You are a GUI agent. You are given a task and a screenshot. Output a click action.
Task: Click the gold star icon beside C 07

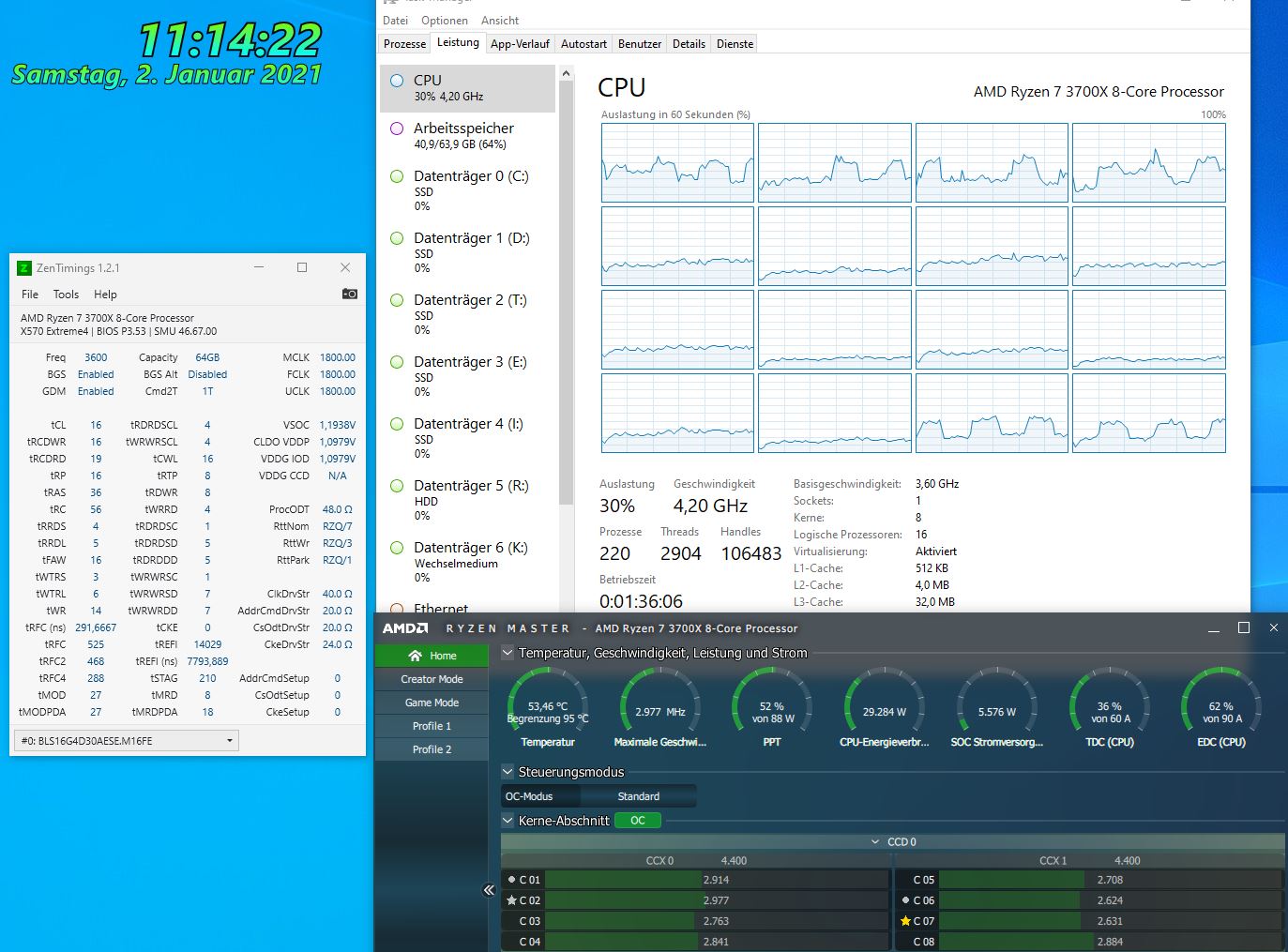click(x=905, y=921)
